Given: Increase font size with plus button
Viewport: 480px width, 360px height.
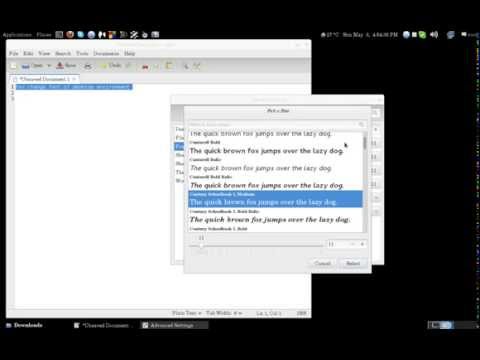Looking at the screenshot, I should (x=362, y=244).
